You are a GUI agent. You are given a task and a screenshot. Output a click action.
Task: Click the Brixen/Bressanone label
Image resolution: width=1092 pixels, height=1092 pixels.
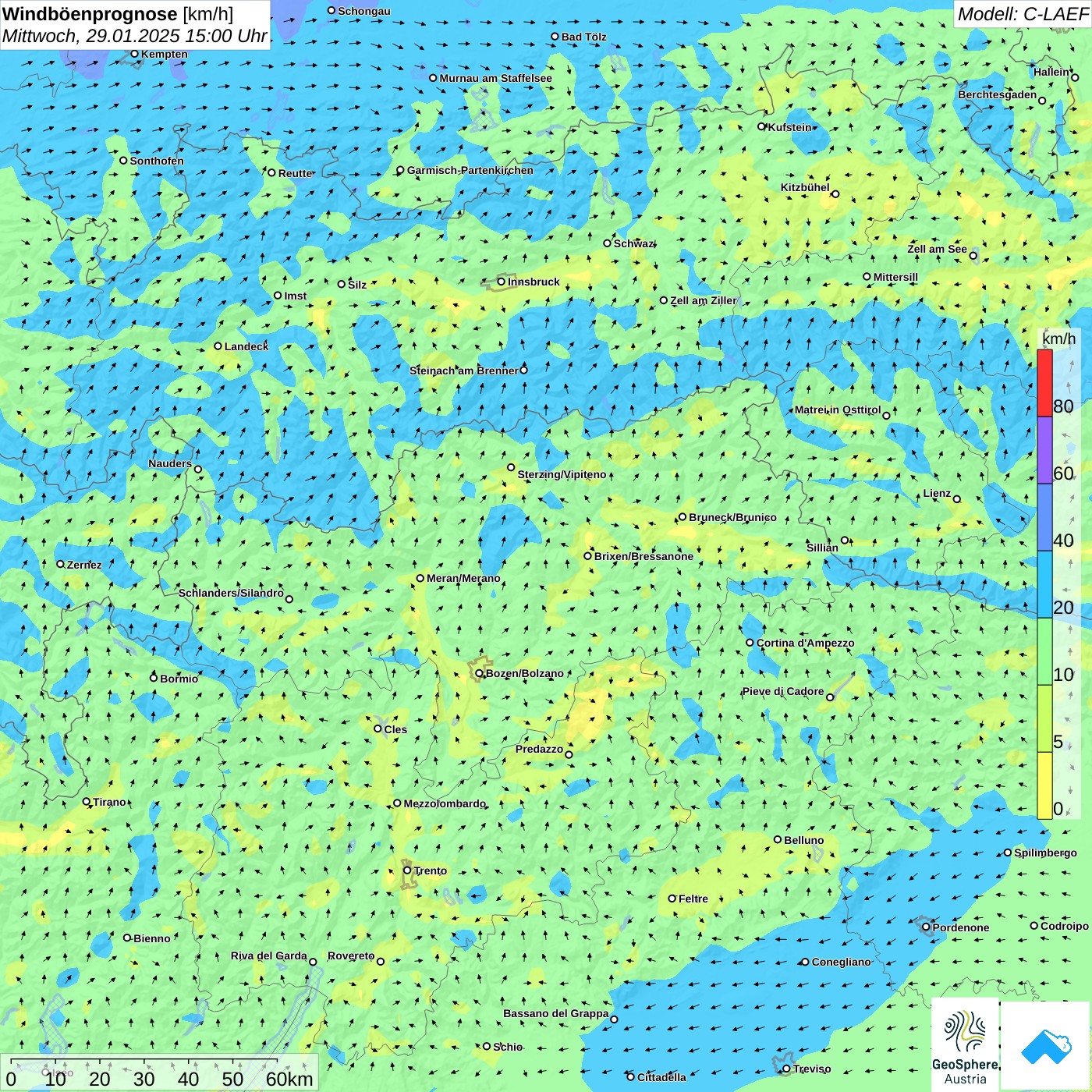643,556
